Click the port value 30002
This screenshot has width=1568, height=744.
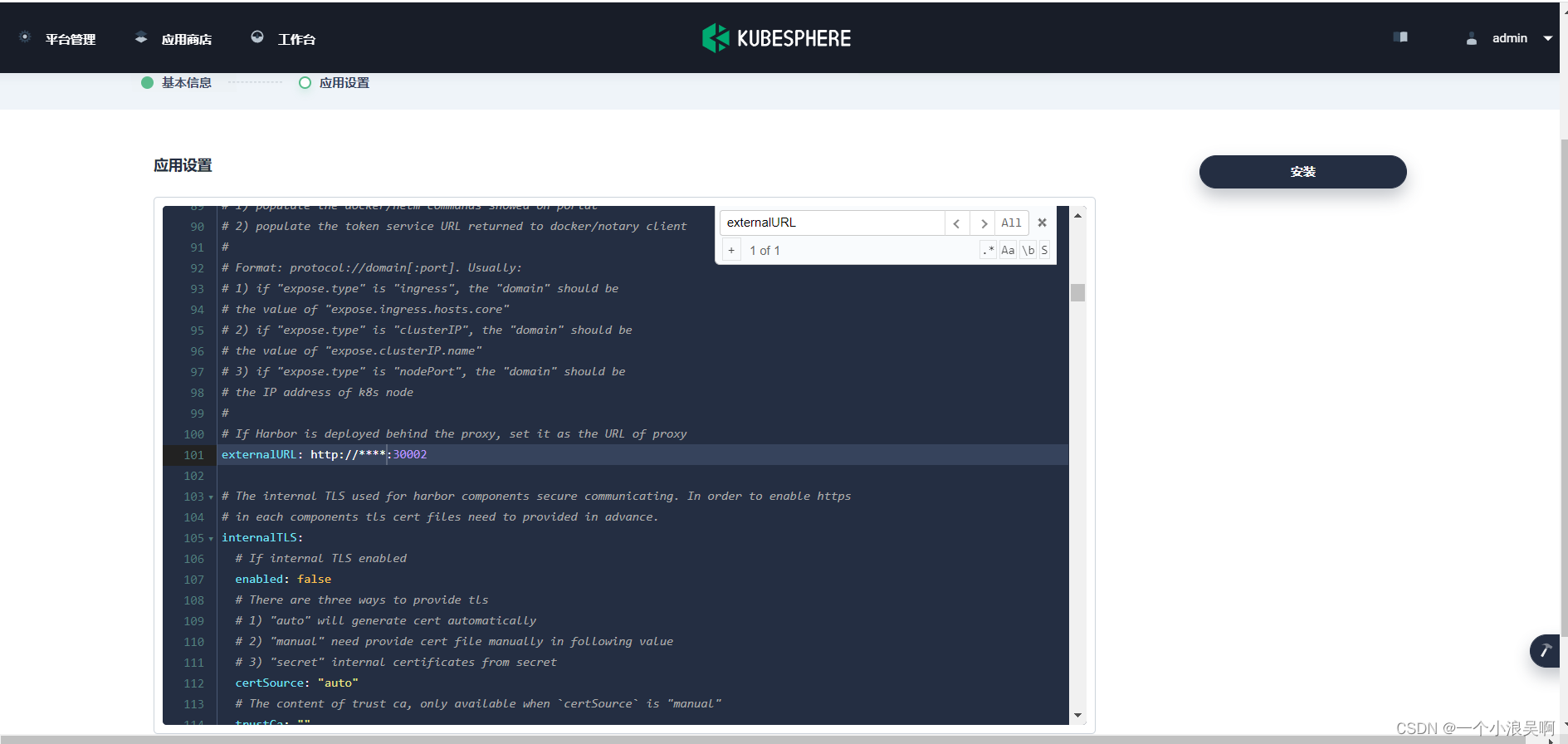pyautogui.click(x=410, y=455)
